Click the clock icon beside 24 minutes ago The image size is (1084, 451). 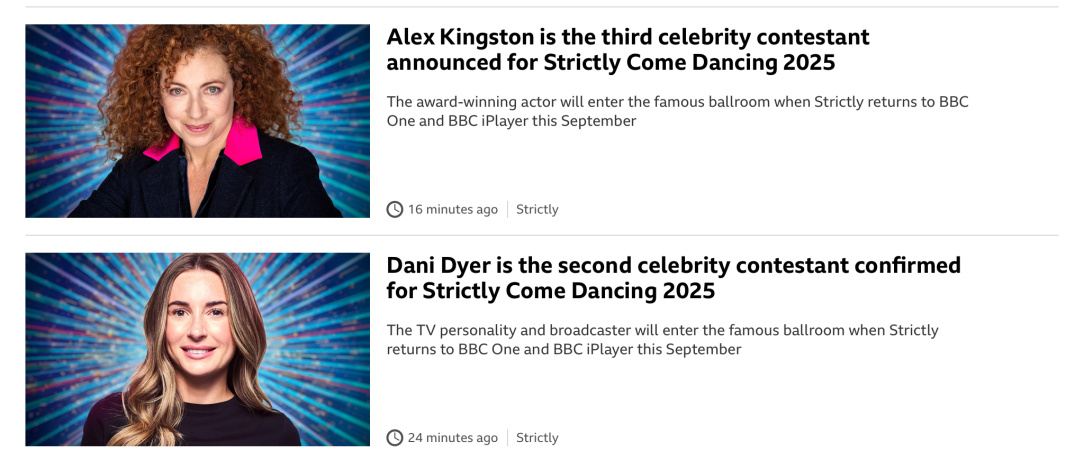(x=395, y=437)
